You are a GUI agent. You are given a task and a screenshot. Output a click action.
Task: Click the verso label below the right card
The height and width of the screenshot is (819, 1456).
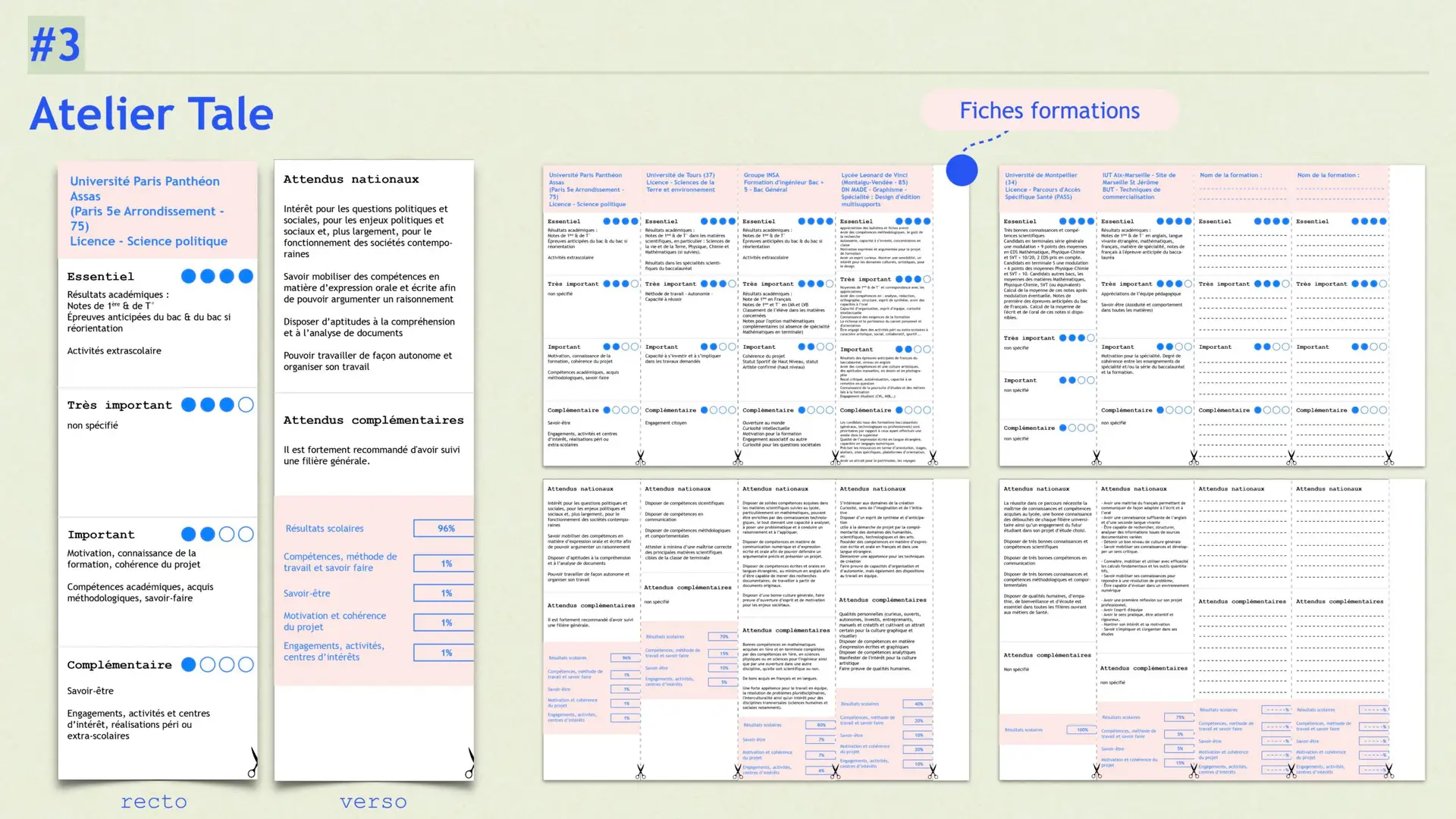[373, 802]
